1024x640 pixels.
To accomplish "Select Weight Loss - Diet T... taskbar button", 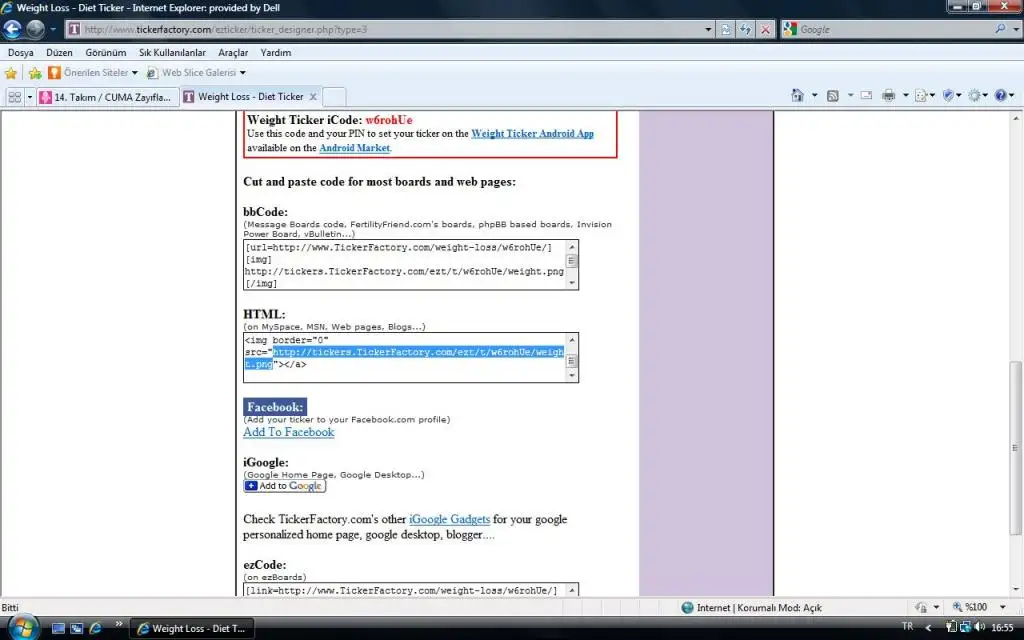I will 191,629.
